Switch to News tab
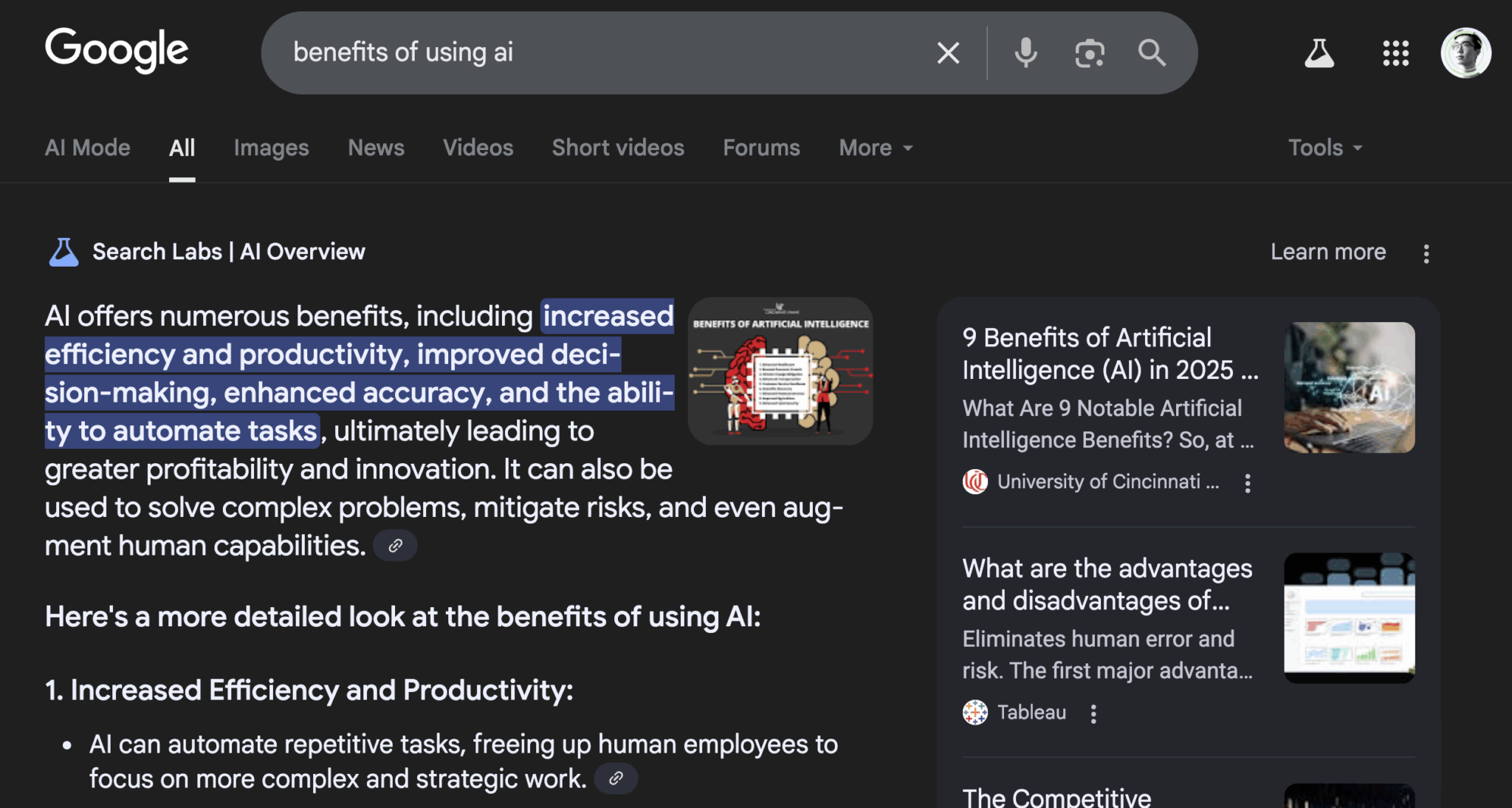 point(376,148)
